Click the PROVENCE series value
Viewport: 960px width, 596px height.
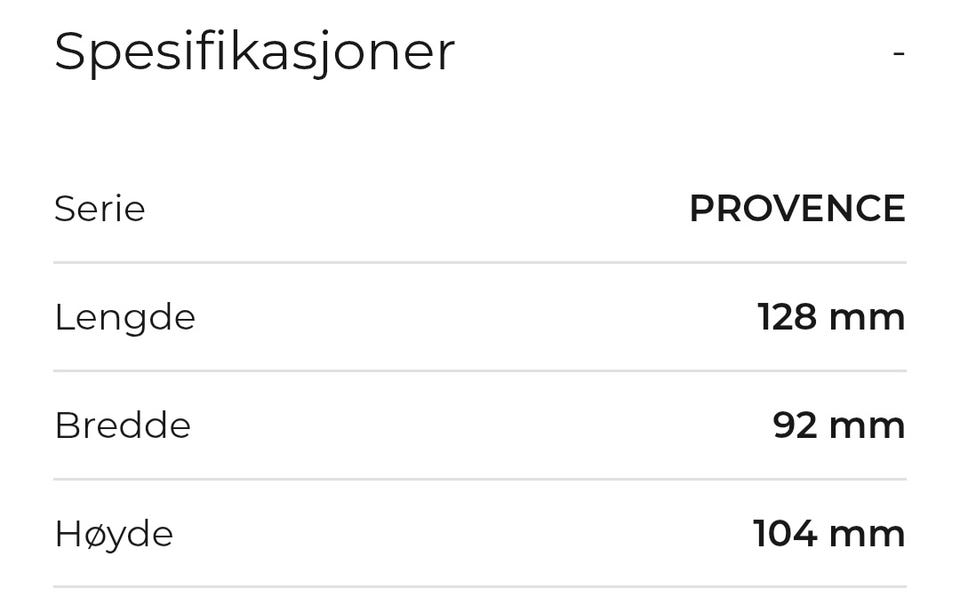(797, 209)
